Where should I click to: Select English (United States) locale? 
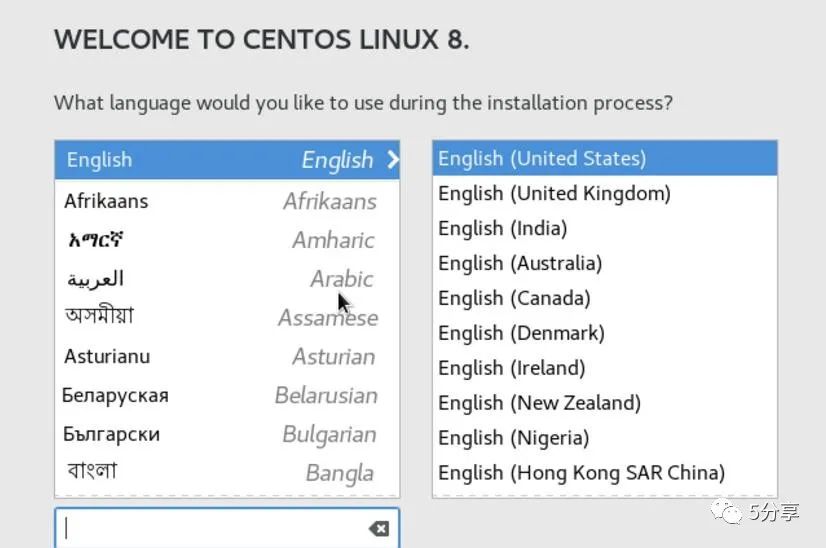pyautogui.click(x=604, y=158)
